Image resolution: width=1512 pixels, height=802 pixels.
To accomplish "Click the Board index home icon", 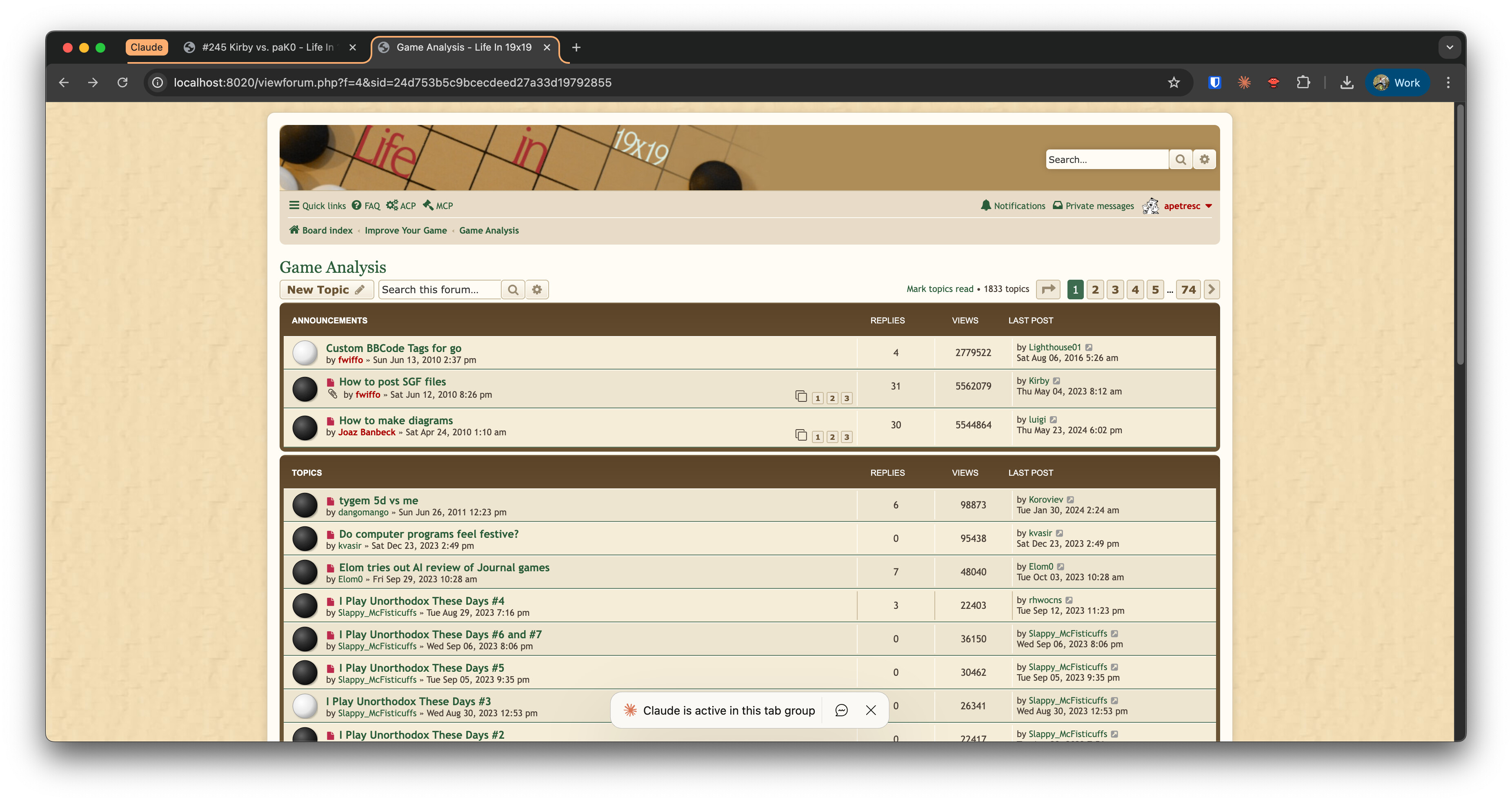I will pos(294,230).
